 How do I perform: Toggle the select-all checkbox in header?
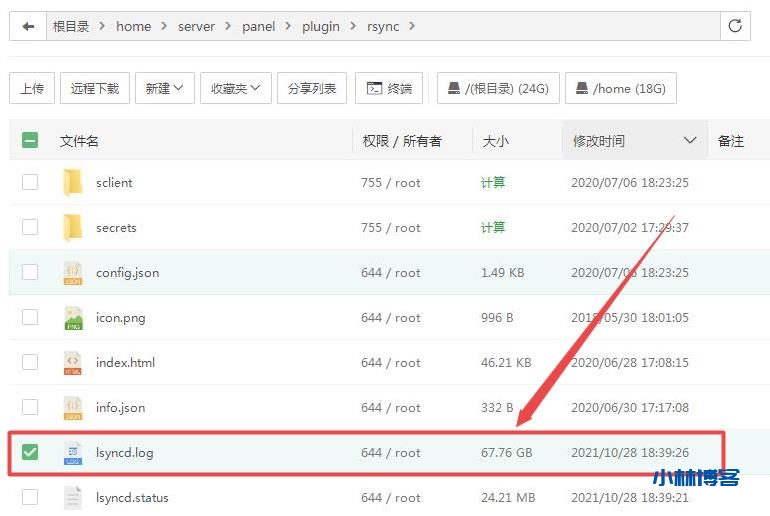30,141
